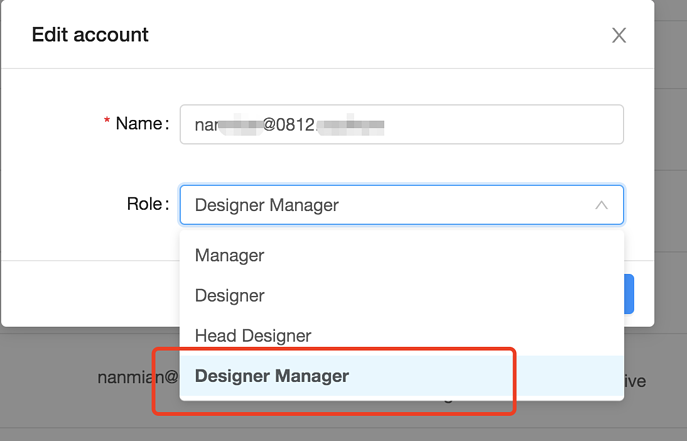
Task: Click the red required asterisk beside Name
Action: click(107, 125)
